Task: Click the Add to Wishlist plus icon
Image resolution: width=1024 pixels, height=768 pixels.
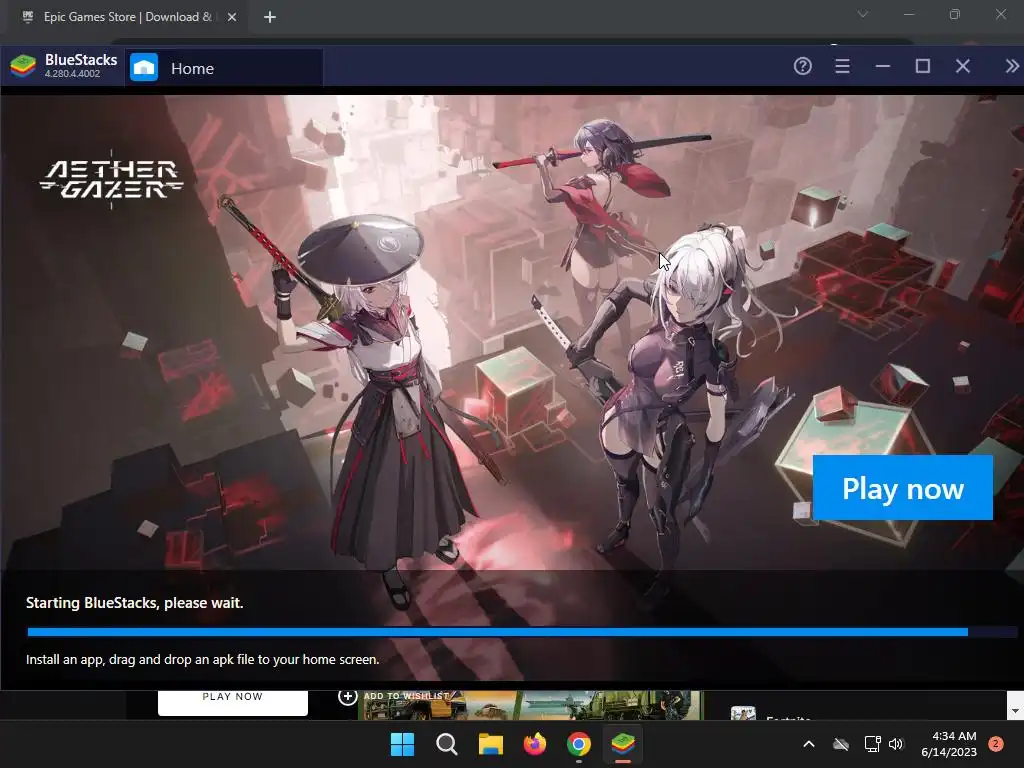Action: (x=347, y=697)
